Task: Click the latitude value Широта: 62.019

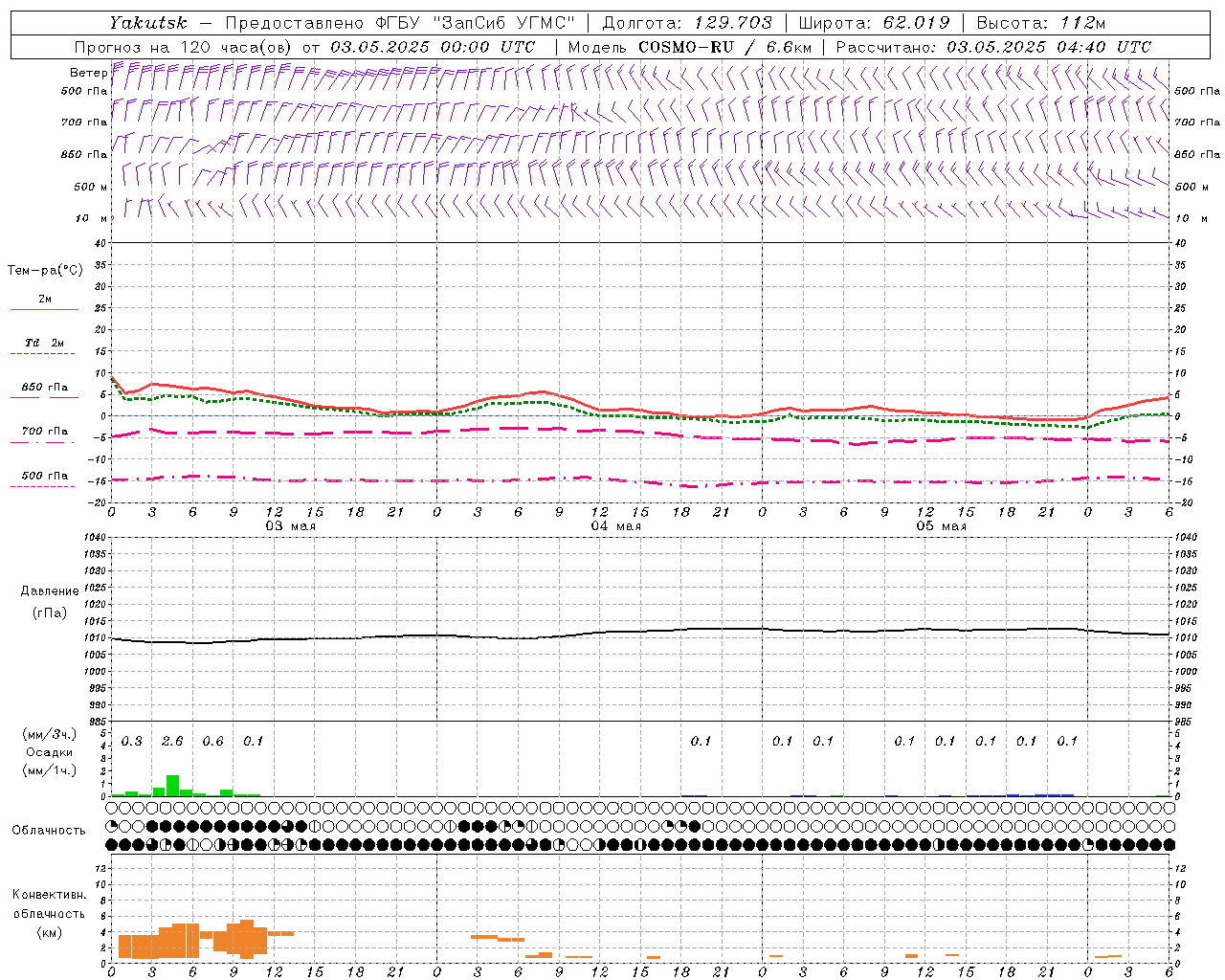Action: (875, 23)
